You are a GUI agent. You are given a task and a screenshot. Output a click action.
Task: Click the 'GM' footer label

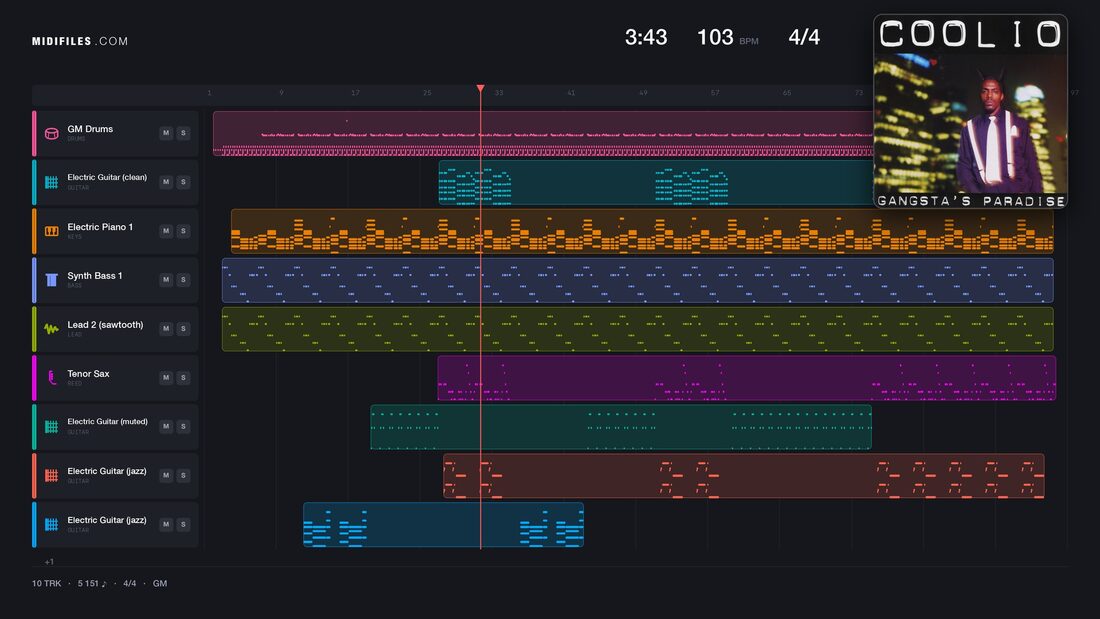pos(160,583)
